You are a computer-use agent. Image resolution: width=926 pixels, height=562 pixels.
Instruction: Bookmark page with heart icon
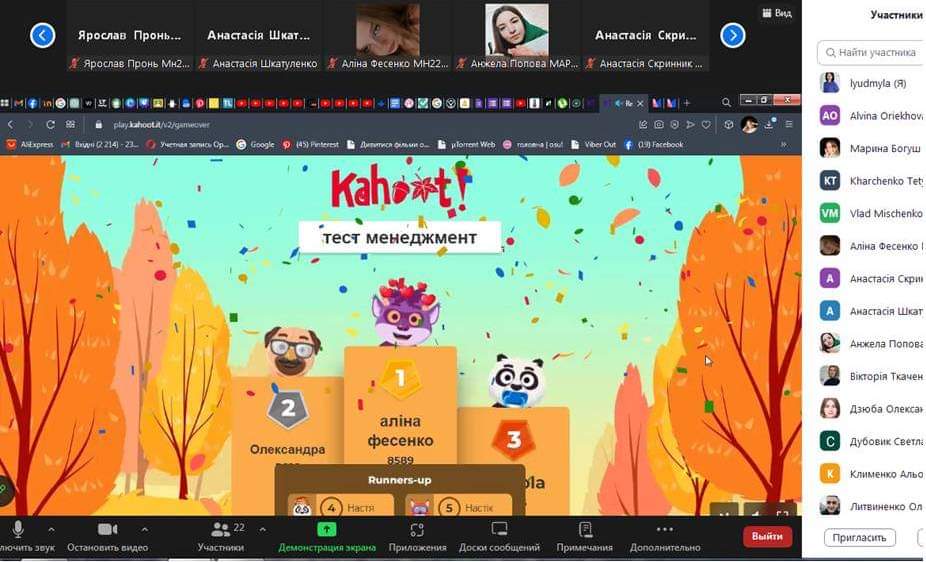click(x=706, y=125)
